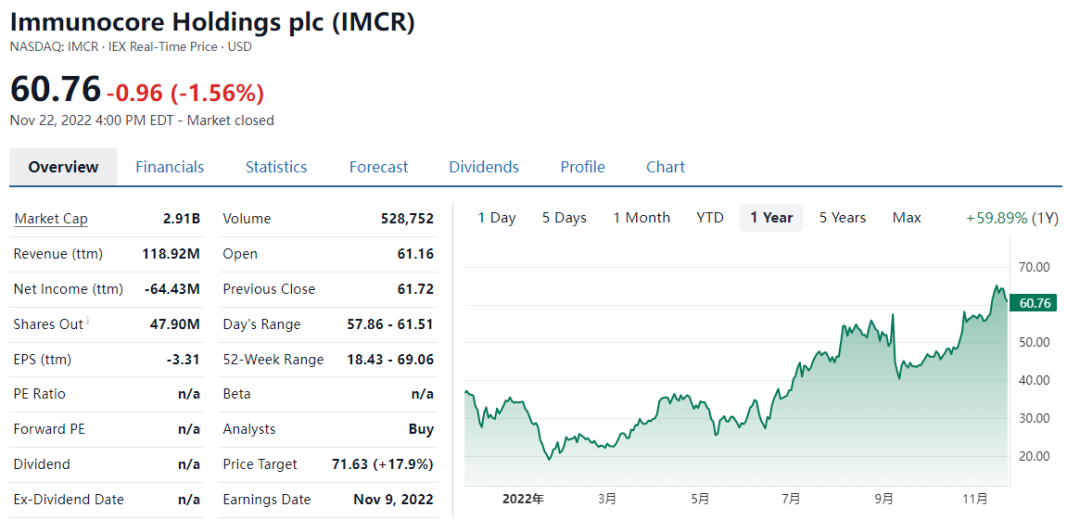This screenshot has width=1080, height=520.
Task: View the Dividends tab
Action: [484, 167]
